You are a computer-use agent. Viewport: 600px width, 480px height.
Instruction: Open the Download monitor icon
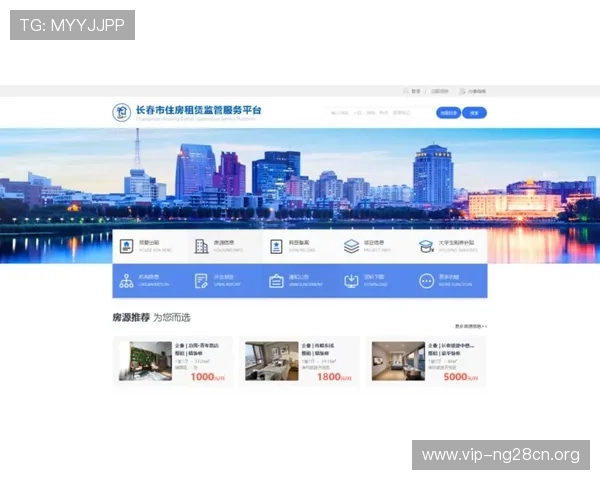(351, 281)
